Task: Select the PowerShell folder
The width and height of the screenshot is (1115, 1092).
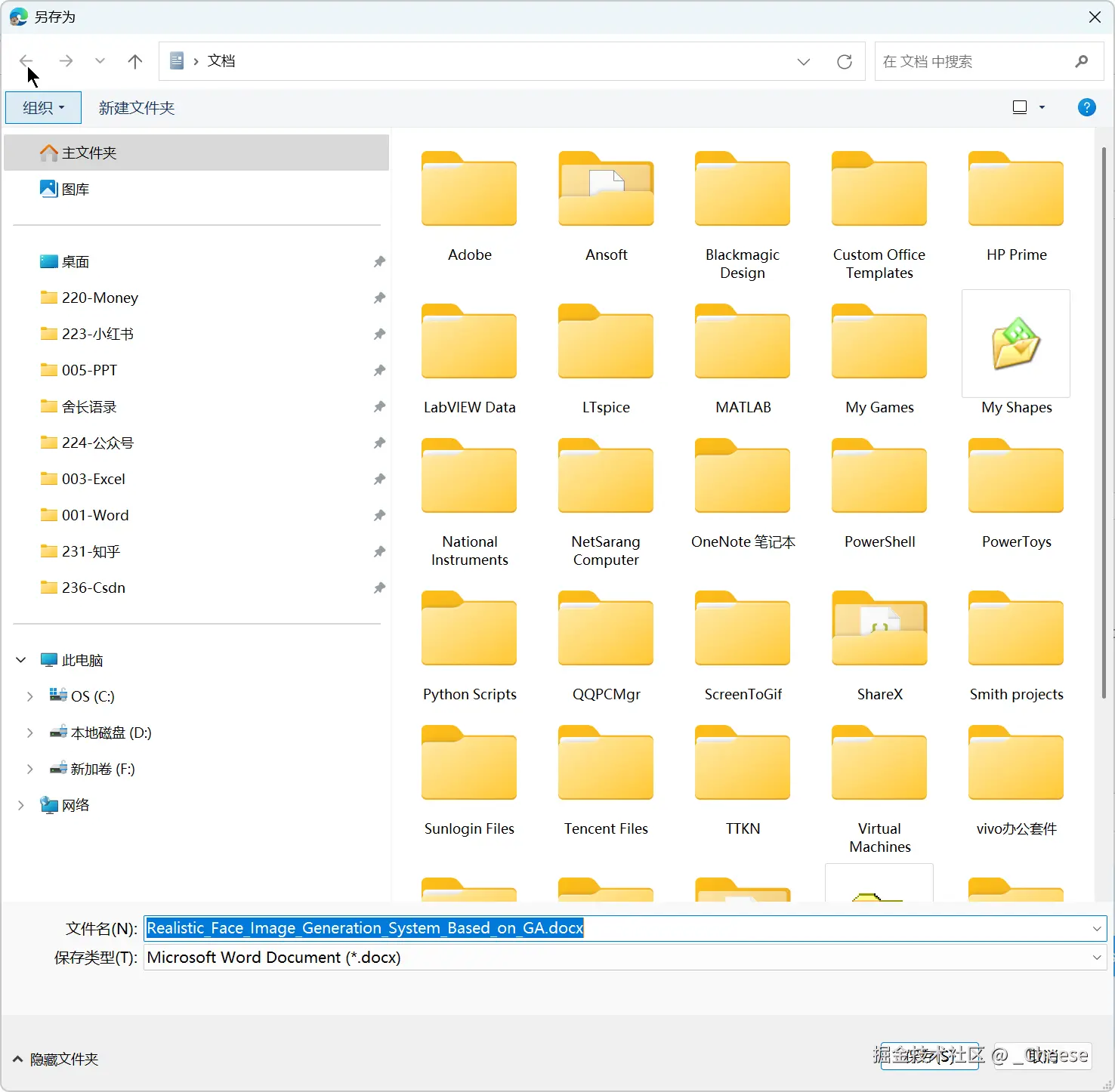Action: click(x=879, y=493)
